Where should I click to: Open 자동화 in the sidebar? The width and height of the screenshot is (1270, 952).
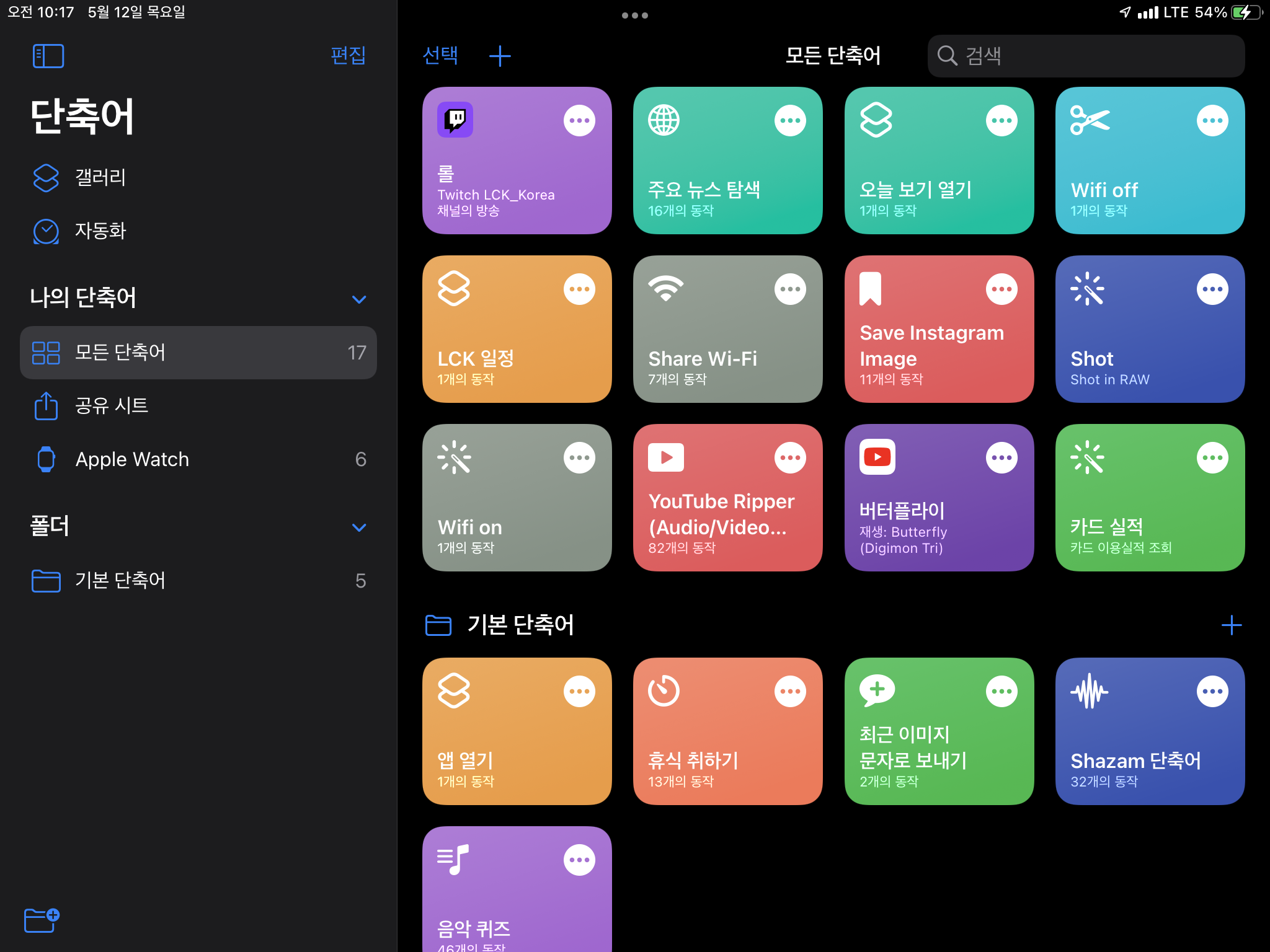[101, 231]
